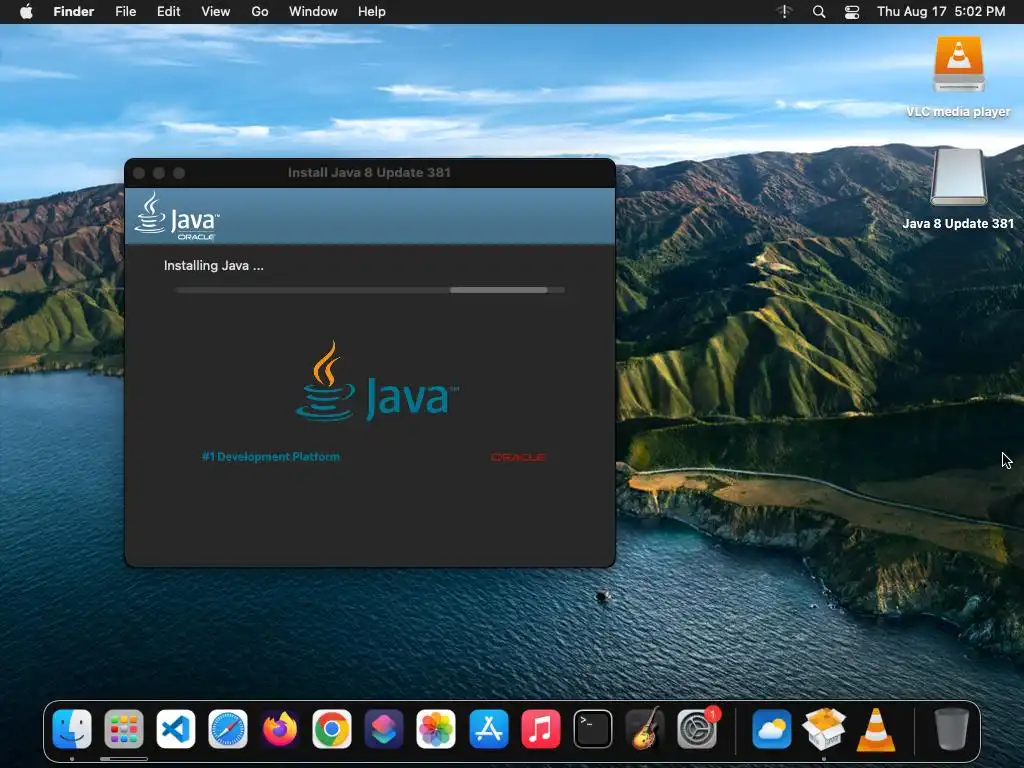Click the 'Installing Java ...' status text
The image size is (1024, 768).
tap(214, 266)
